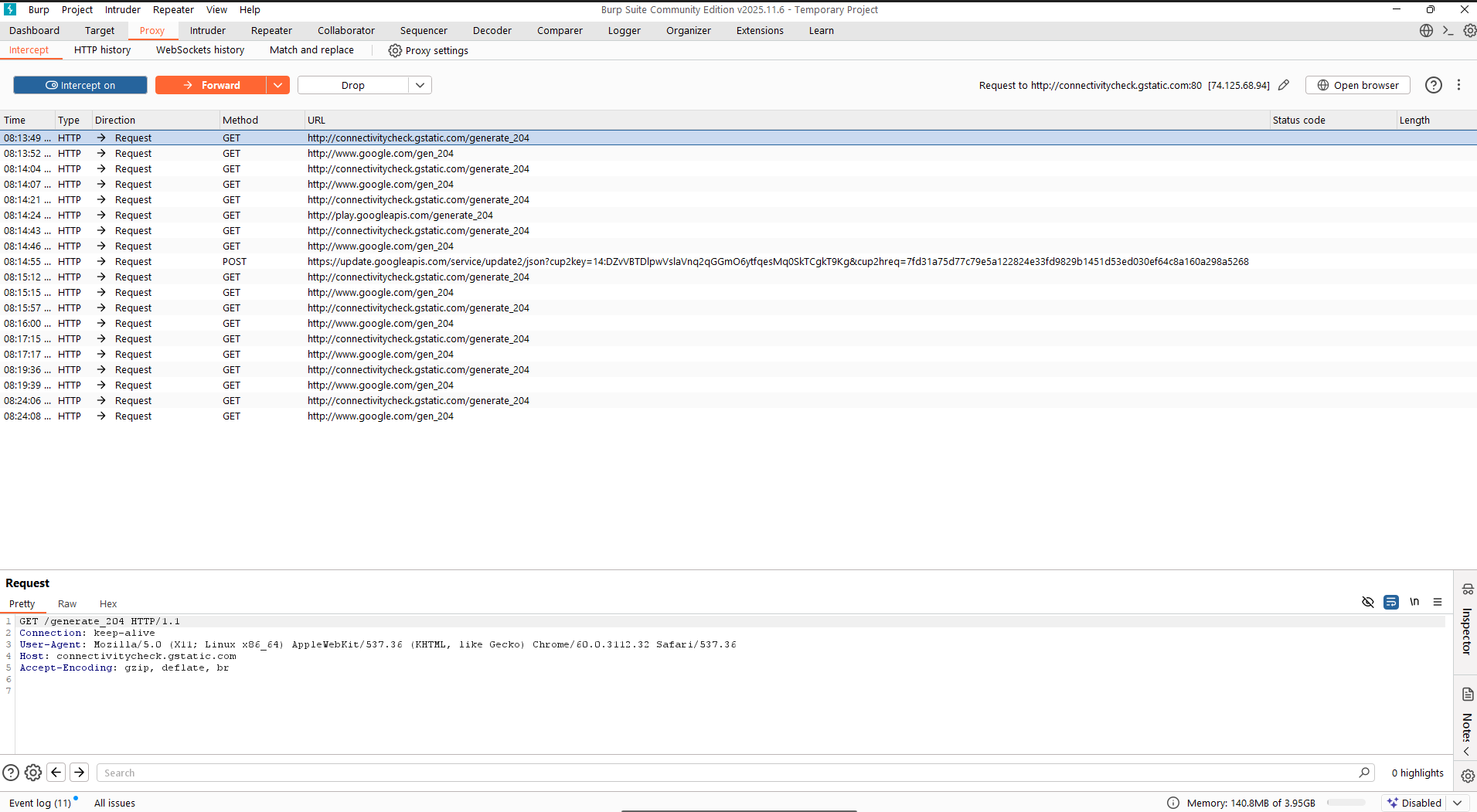
Task: Go to the next search match arrow
Action: click(79, 773)
